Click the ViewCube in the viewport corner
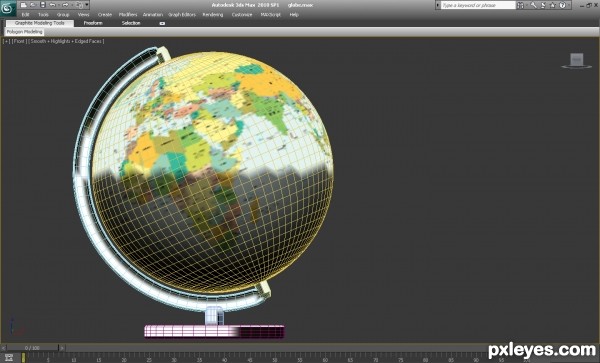 pyautogui.click(x=577, y=60)
